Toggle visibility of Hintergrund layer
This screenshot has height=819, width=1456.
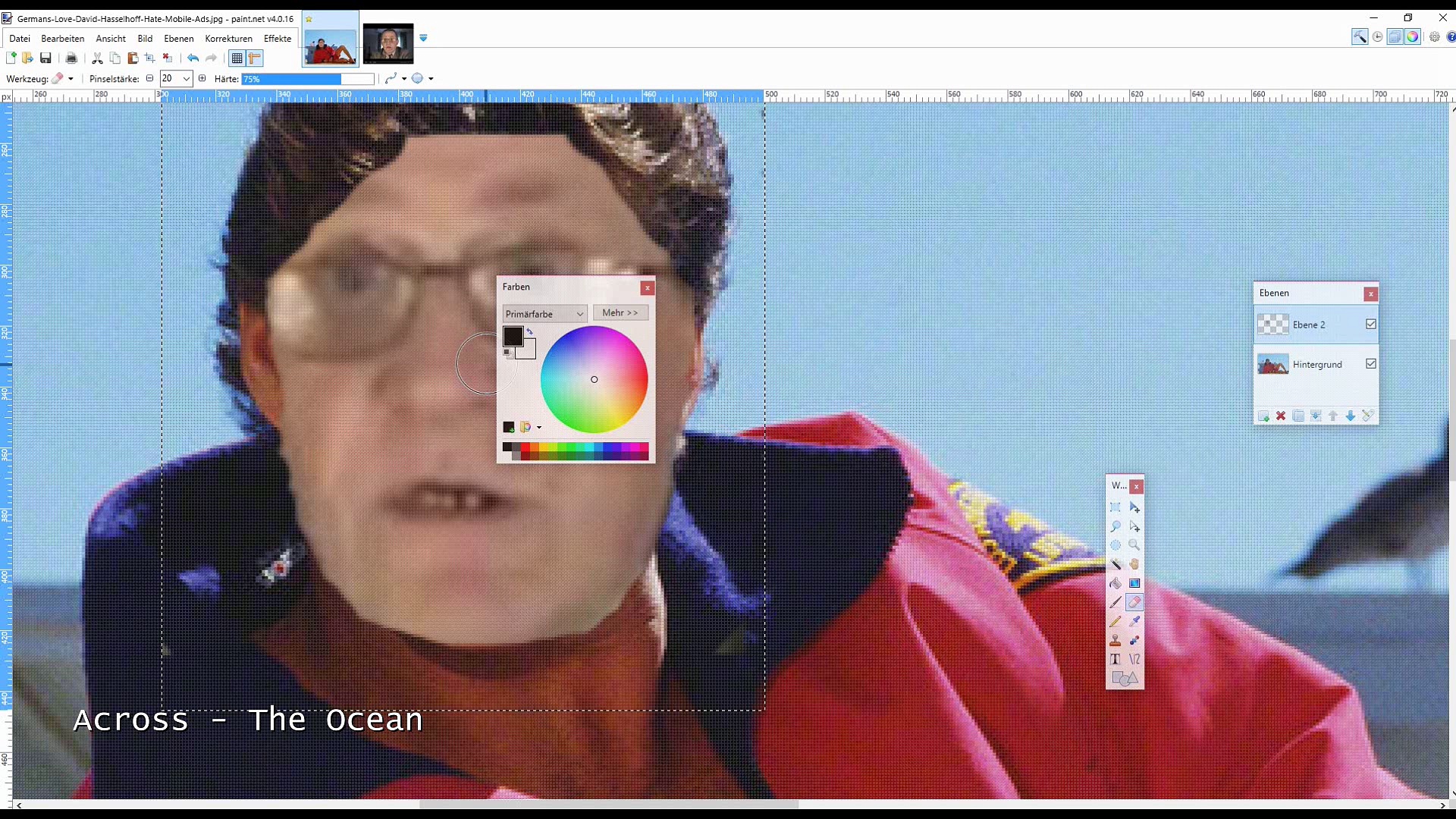click(1371, 364)
